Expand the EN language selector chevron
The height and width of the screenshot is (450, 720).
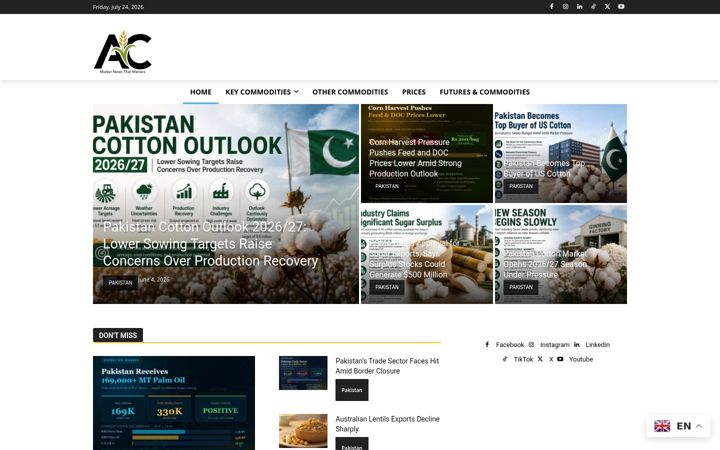tap(699, 426)
